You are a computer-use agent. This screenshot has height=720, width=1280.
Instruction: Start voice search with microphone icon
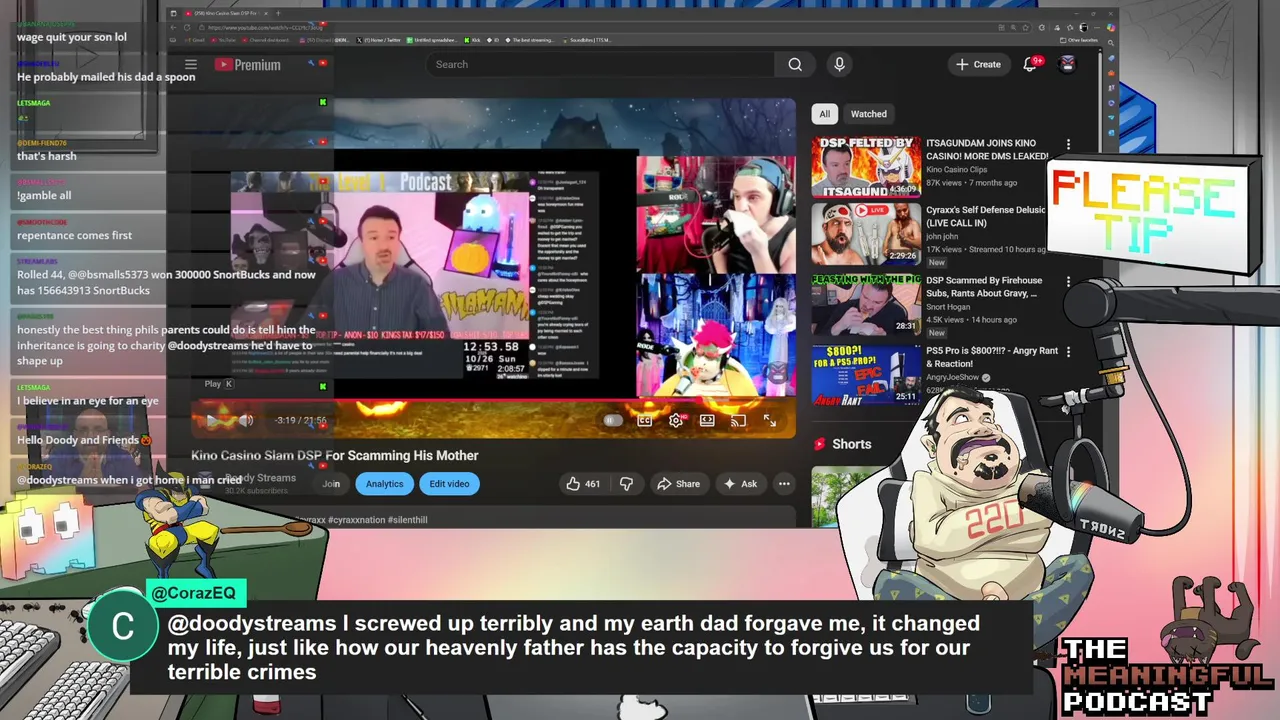coord(839,64)
